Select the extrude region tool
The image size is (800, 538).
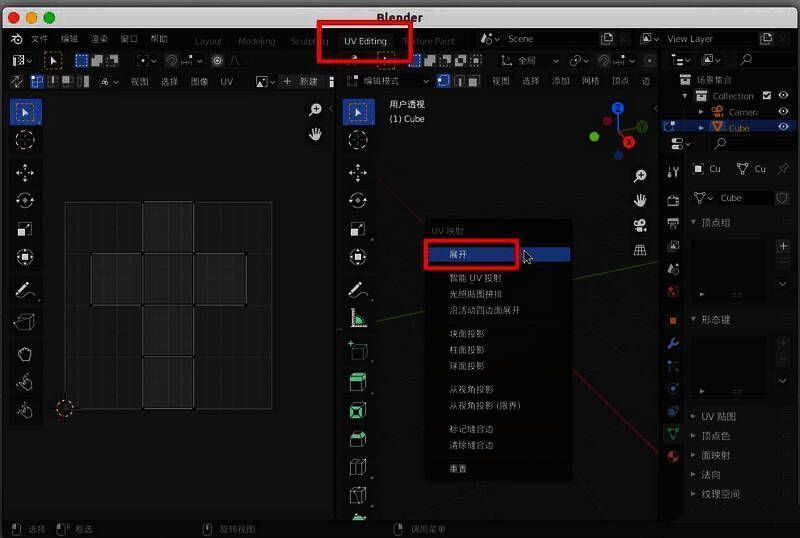tap(358, 382)
